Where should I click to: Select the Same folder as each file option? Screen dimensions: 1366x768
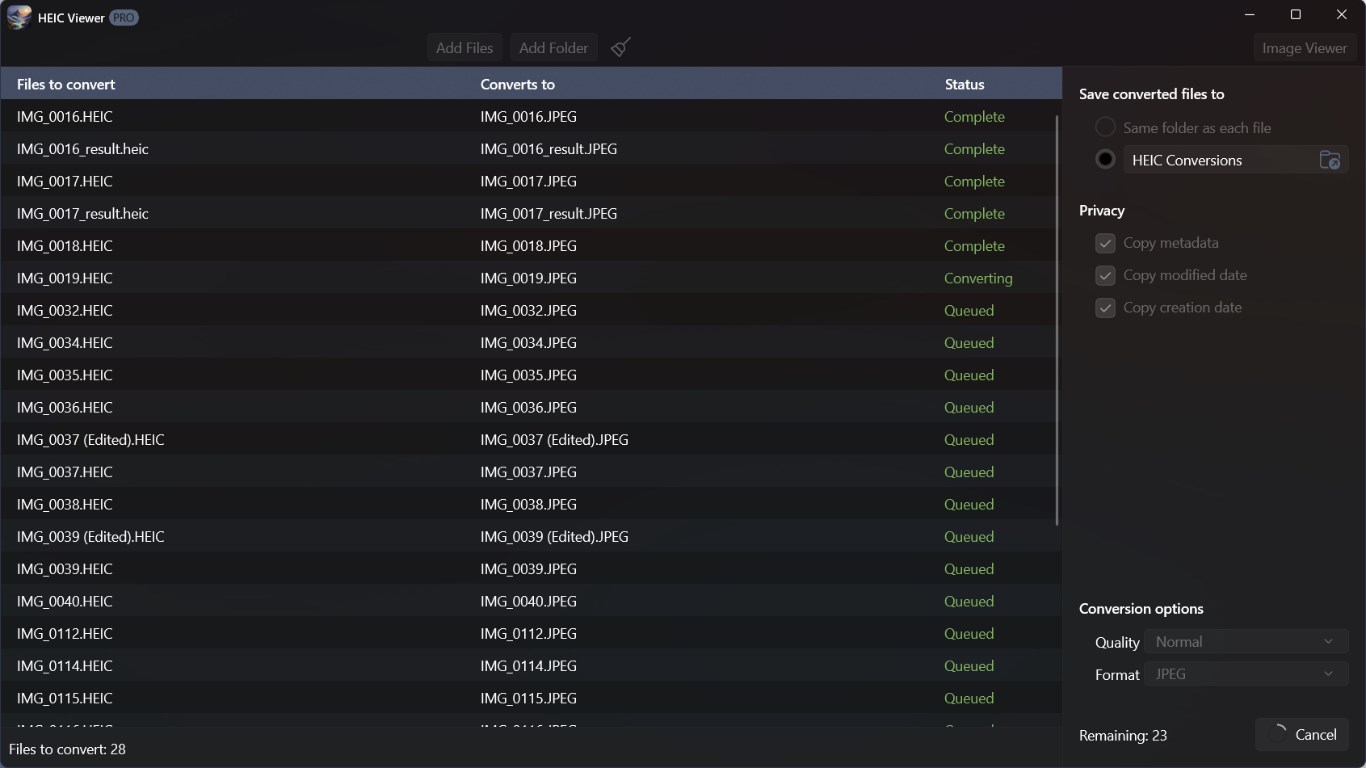(x=1105, y=127)
